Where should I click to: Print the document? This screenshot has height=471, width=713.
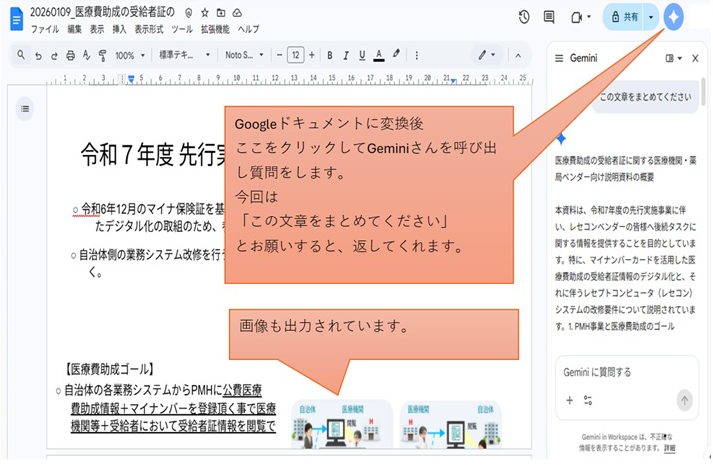70,55
